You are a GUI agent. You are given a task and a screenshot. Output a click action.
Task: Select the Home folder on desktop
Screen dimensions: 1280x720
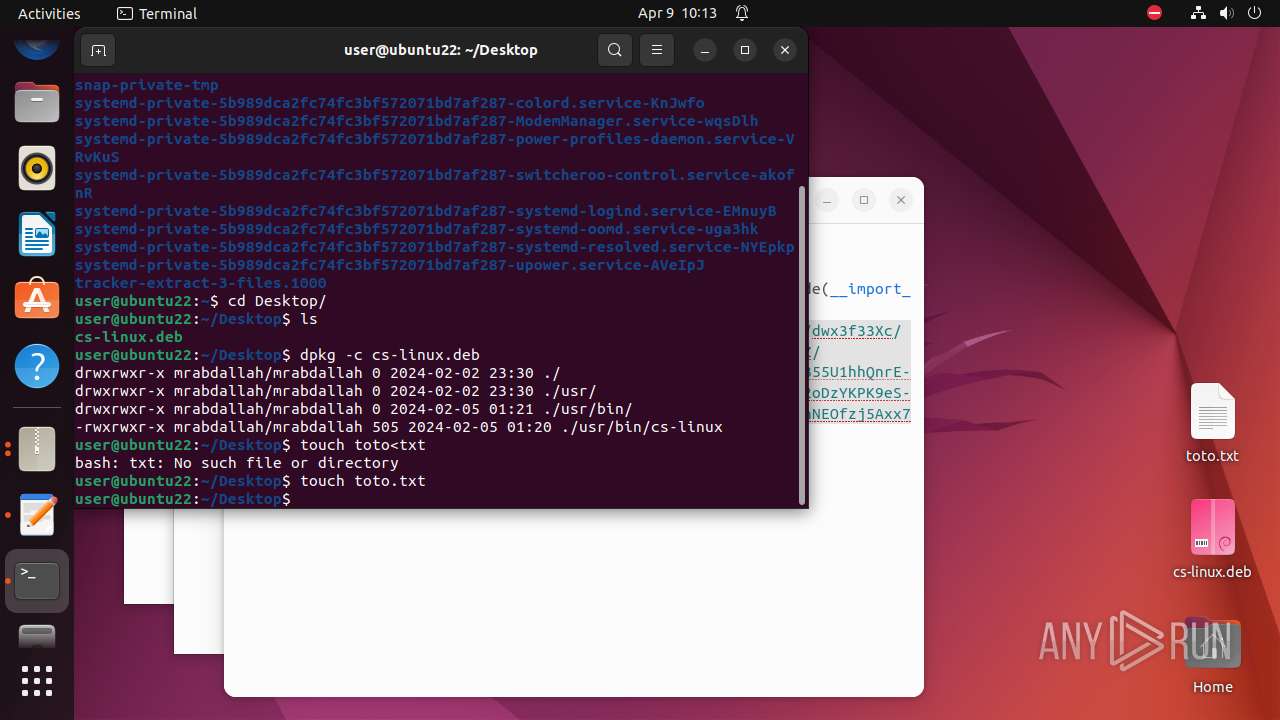1212,656
